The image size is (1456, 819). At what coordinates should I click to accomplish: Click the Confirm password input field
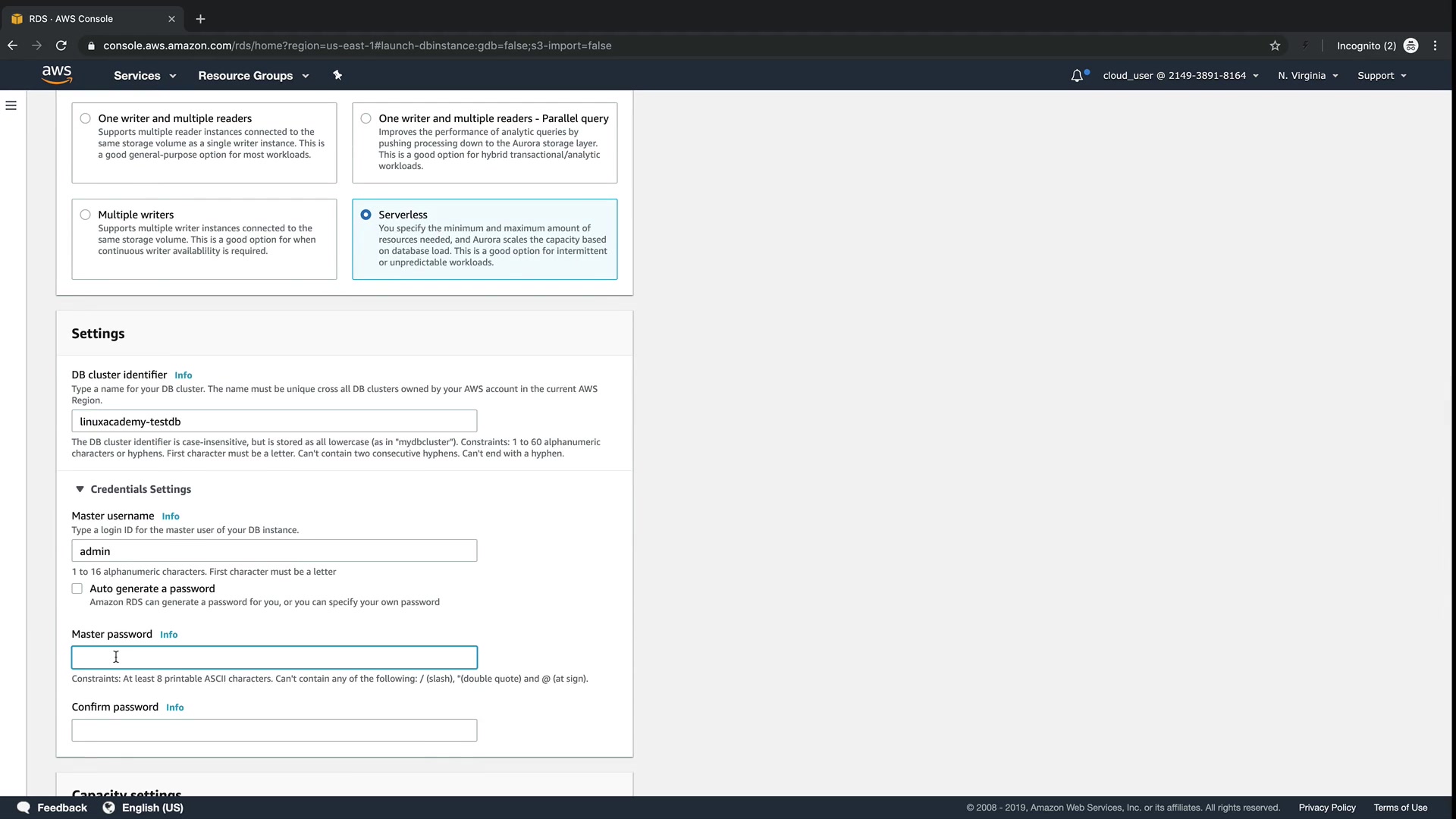(x=274, y=730)
